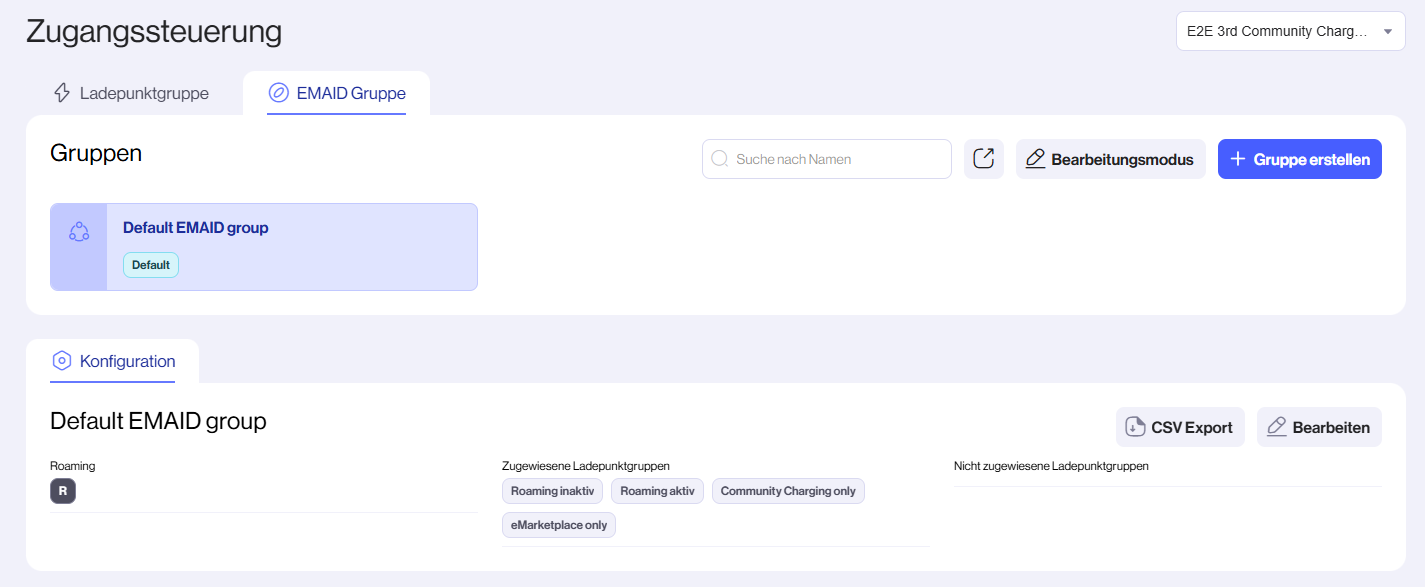Click the magnifier icon in the search box

719,158
